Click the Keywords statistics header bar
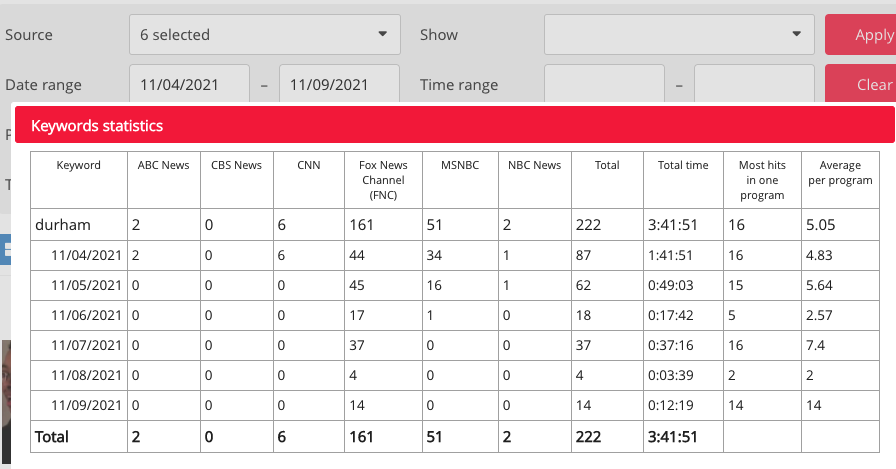This screenshot has width=896, height=469. click(x=454, y=125)
